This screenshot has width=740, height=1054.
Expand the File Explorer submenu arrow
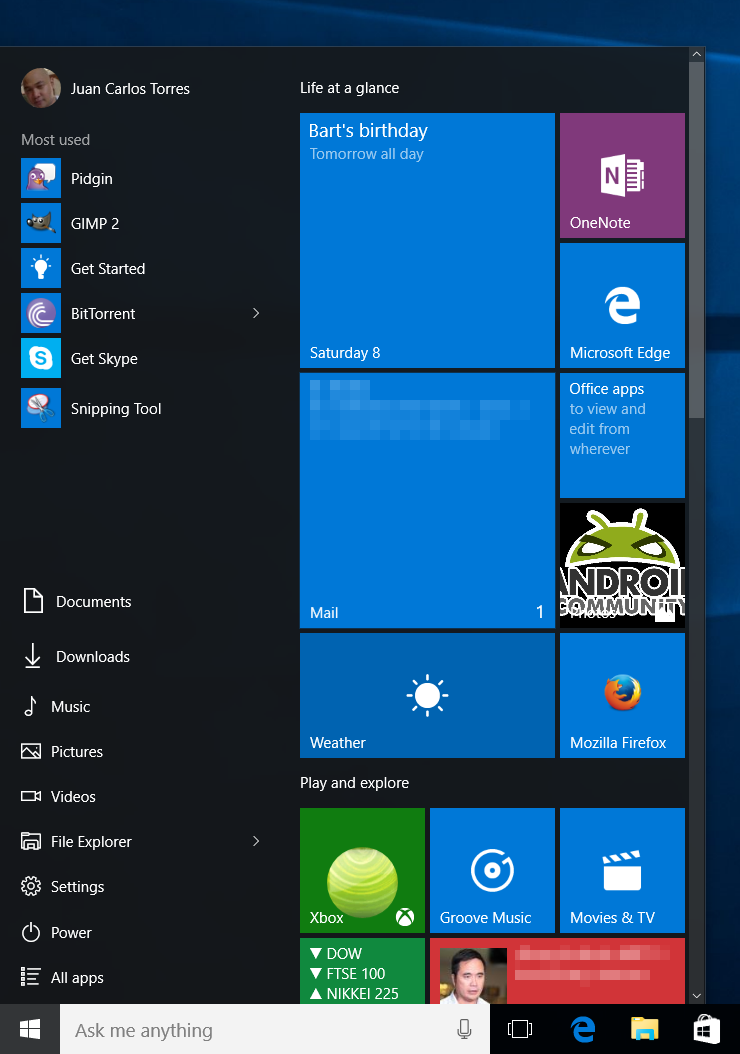(x=256, y=841)
